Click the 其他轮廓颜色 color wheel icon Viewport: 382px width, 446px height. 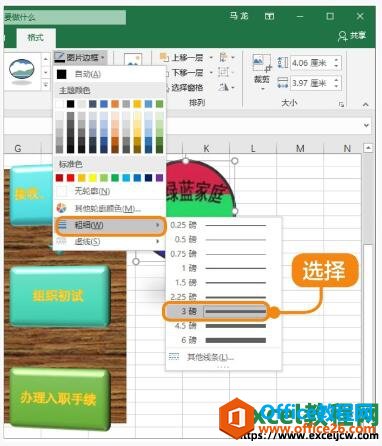tap(61, 208)
